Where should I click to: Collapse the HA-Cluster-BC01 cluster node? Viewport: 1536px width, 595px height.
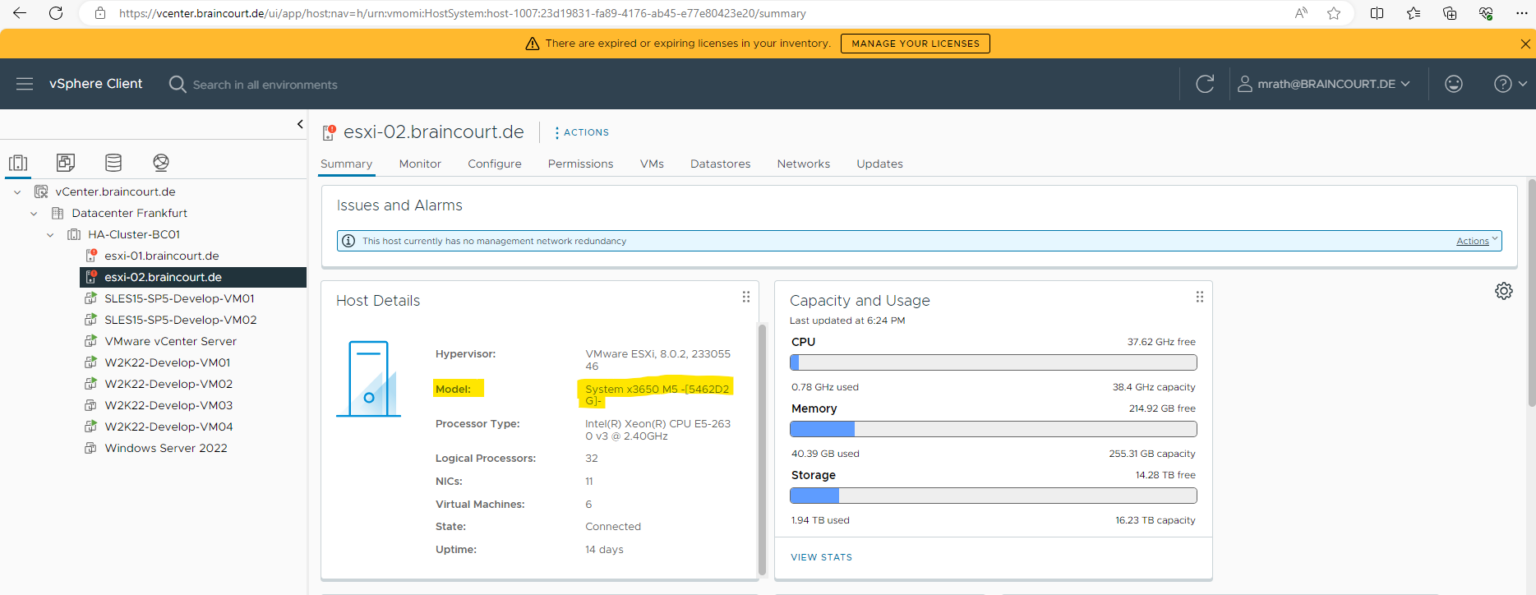tap(49, 233)
